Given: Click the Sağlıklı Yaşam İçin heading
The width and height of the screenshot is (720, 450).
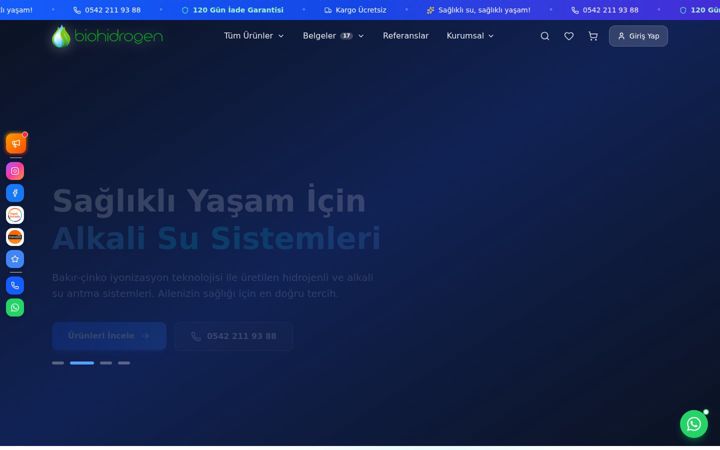Looking at the screenshot, I should tap(209, 201).
